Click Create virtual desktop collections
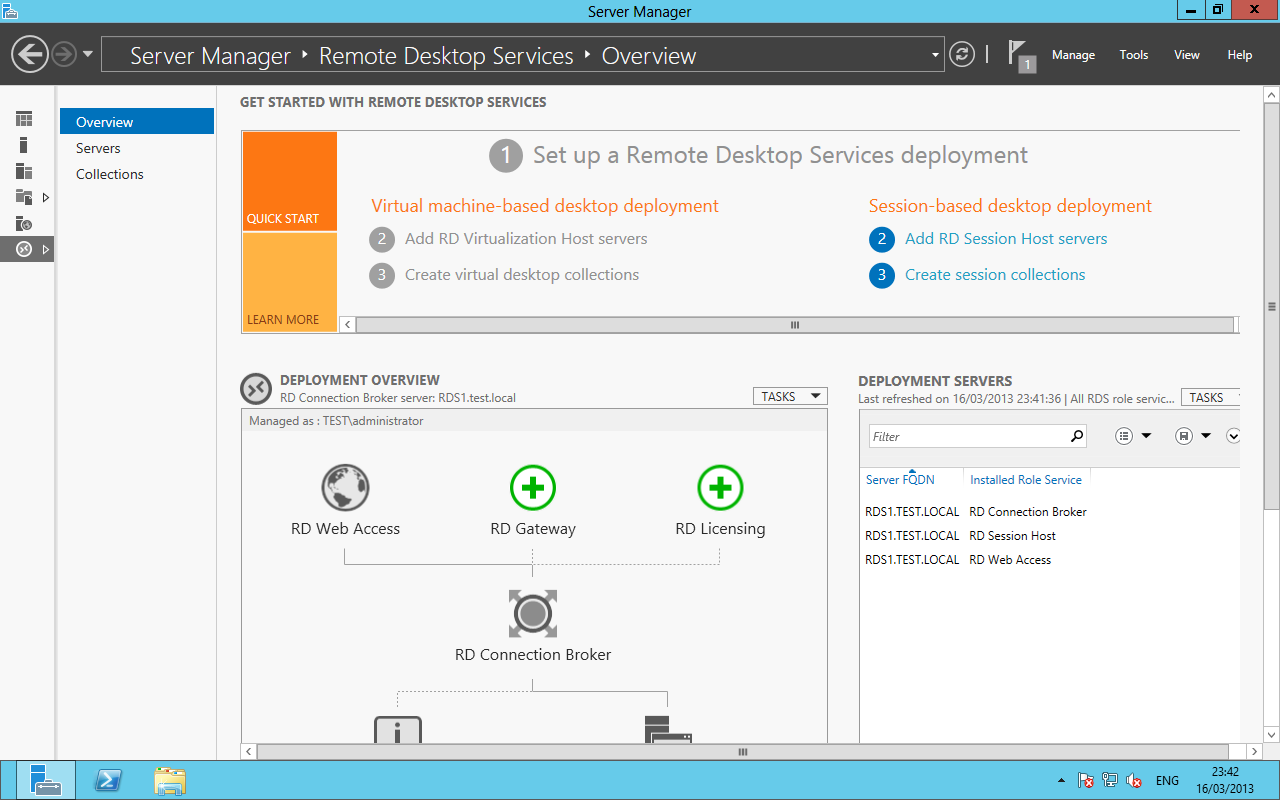 coord(522,275)
